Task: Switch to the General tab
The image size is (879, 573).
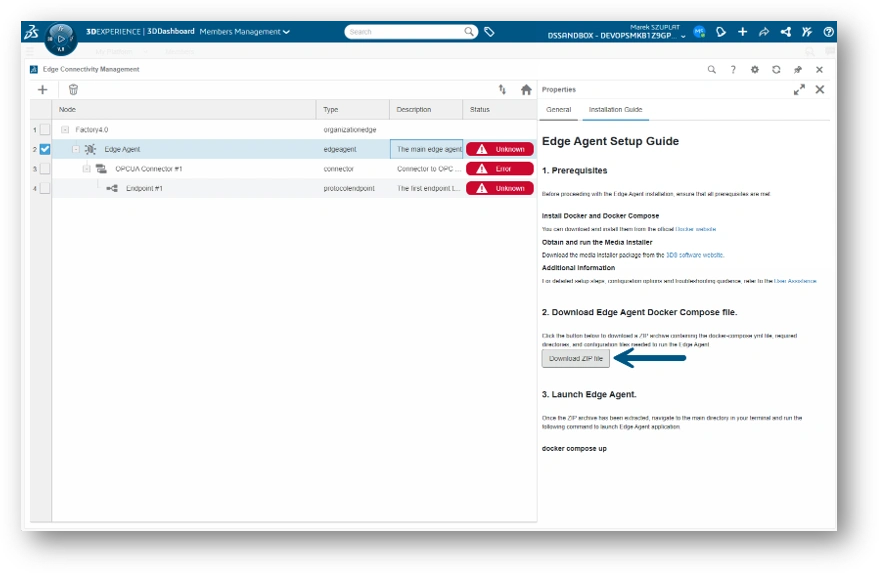Action: pos(558,110)
